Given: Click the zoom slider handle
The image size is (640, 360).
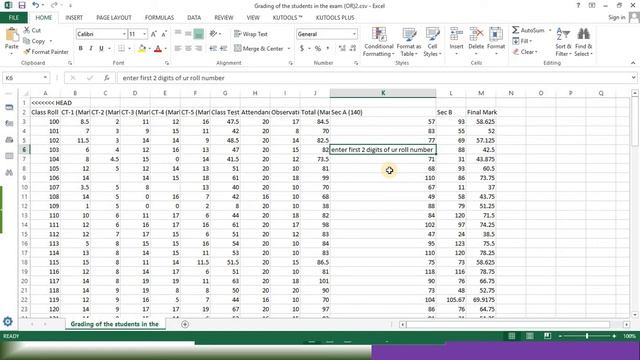Looking at the screenshot, I should [587, 336].
